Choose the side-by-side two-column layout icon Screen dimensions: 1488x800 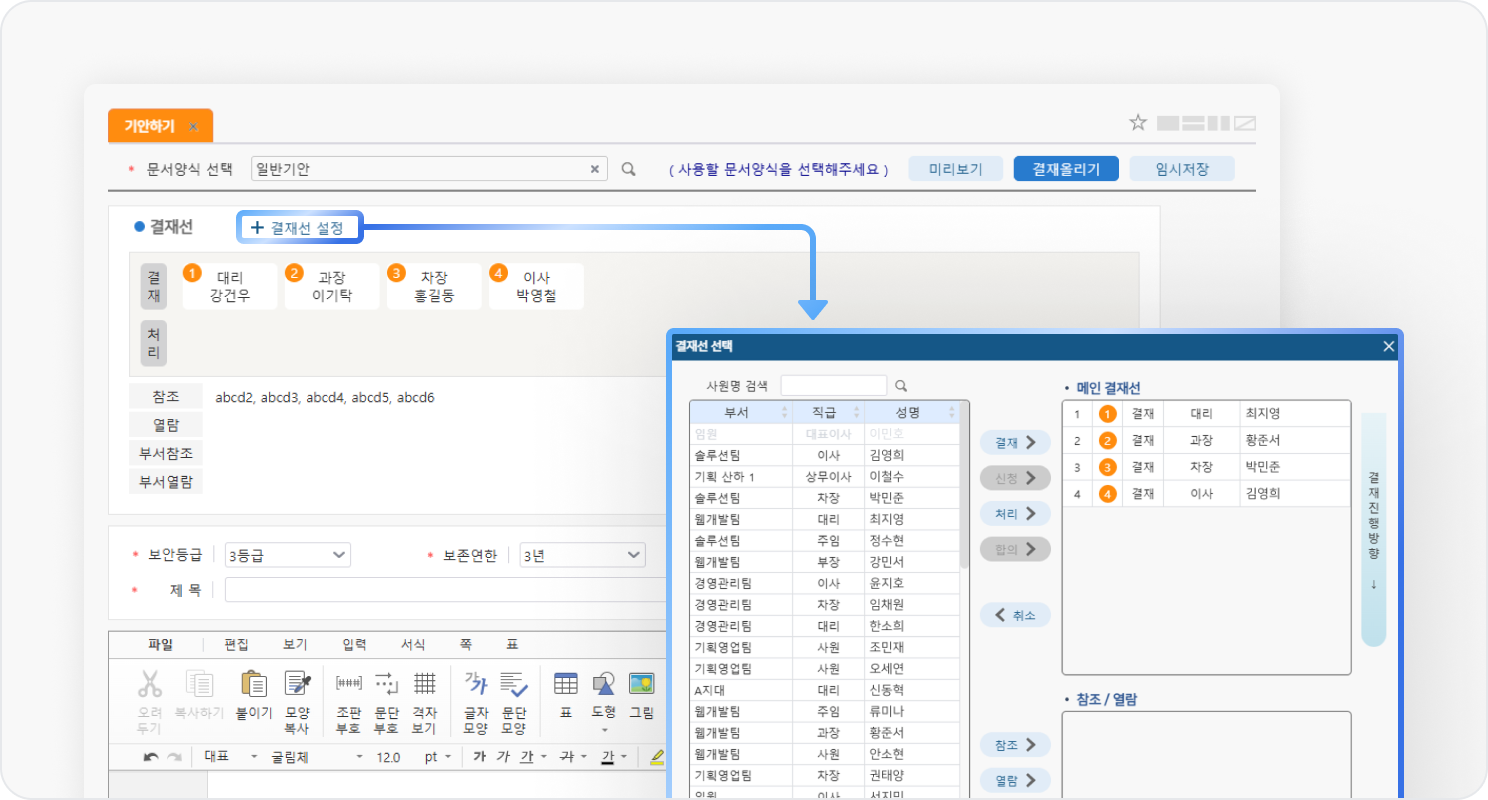tap(1219, 124)
